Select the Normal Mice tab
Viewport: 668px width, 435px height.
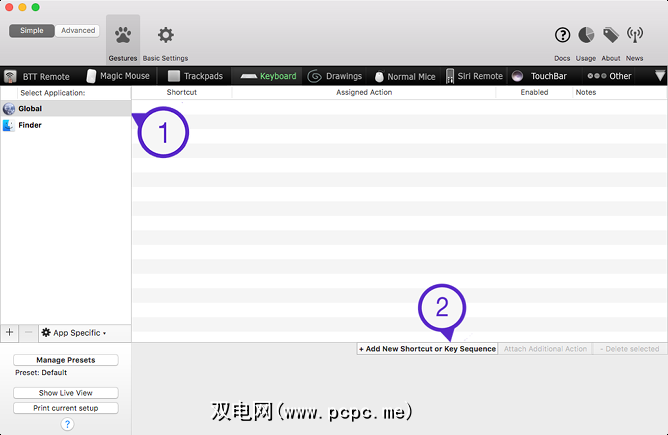pos(405,77)
